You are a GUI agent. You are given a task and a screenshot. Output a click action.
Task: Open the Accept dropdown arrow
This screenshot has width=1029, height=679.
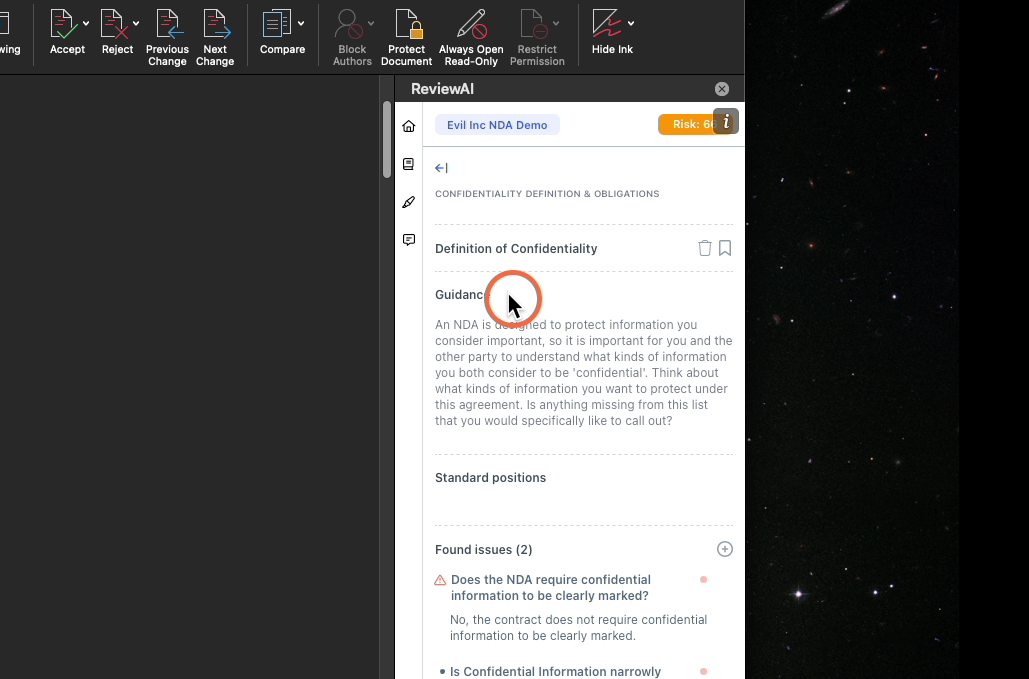(86, 24)
